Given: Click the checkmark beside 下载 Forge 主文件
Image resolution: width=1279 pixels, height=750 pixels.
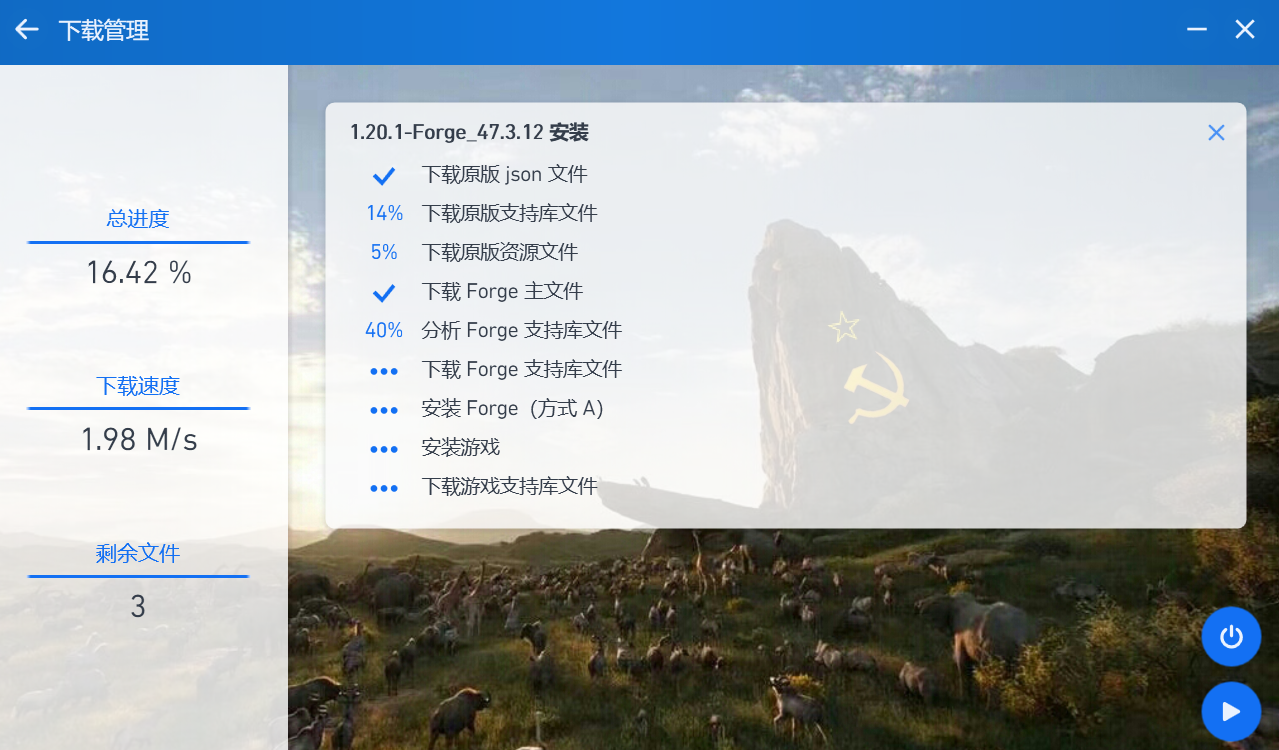Looking at the screenshot, I should point(384,293).
